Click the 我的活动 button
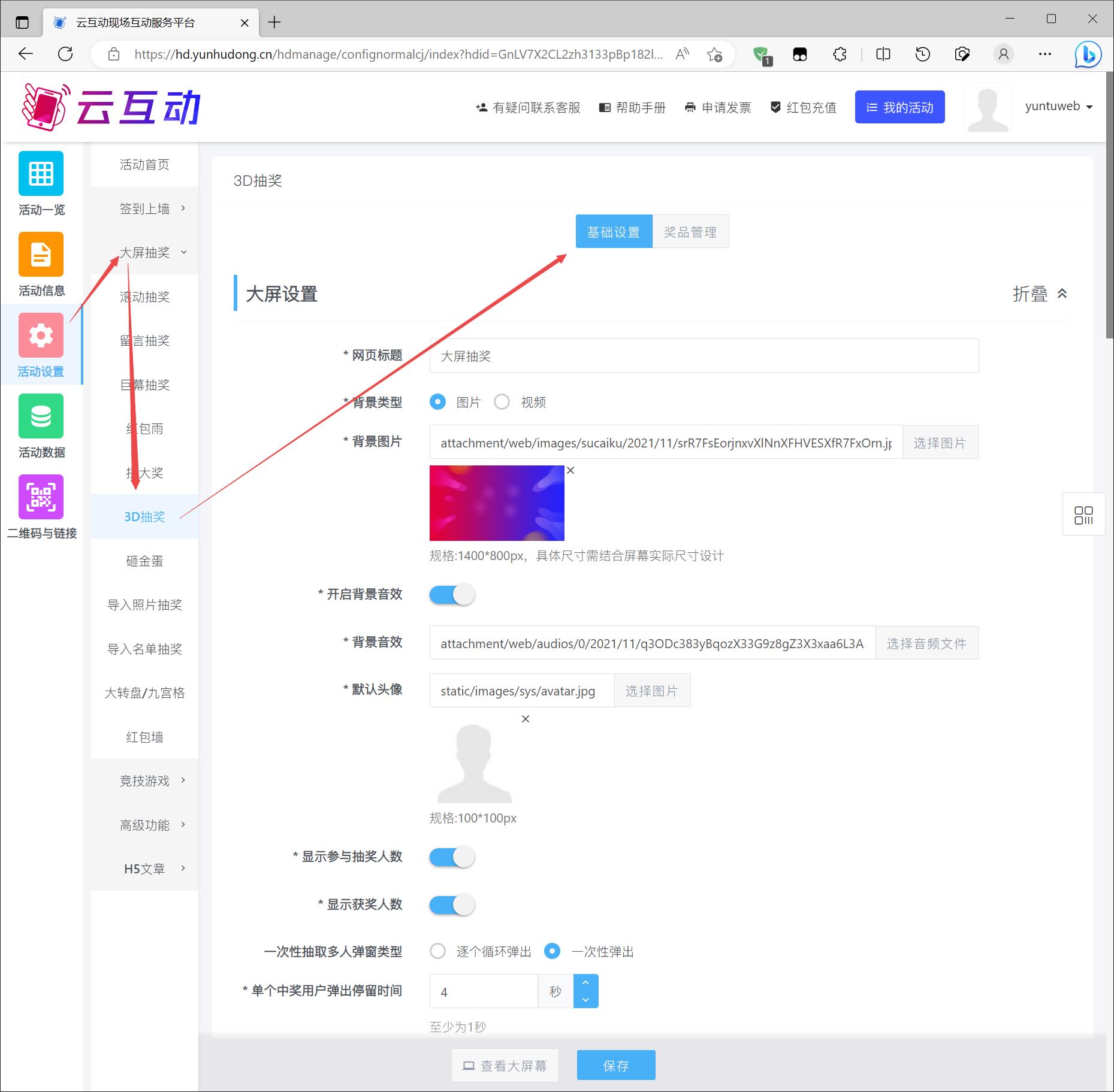Viewport: 1114px width, 1092px height. [x=899, y=107]
